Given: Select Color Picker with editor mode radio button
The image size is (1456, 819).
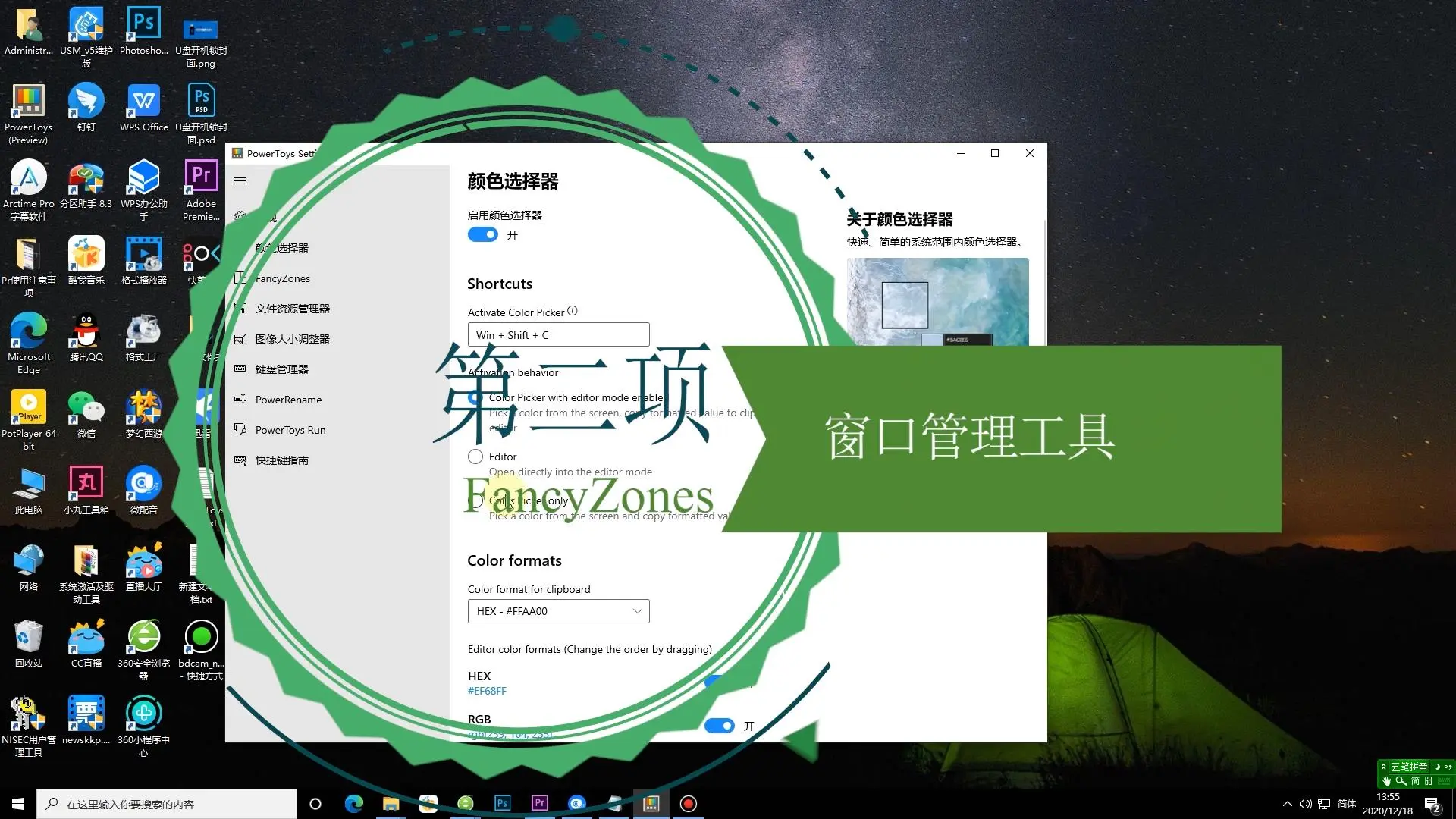Looking at the screenshot, I should [475, 397].
